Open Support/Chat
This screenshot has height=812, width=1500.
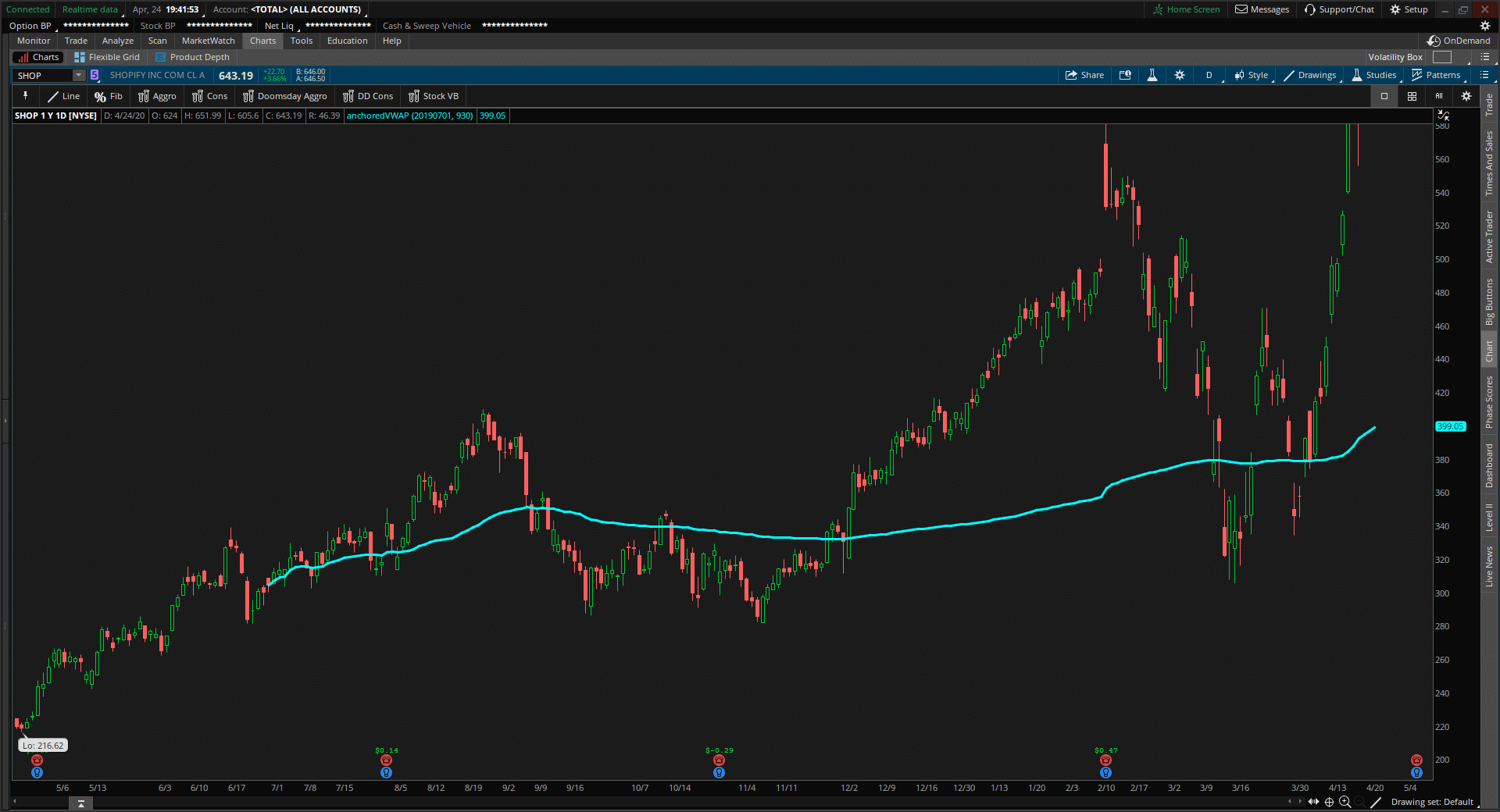click(1339, 9)
